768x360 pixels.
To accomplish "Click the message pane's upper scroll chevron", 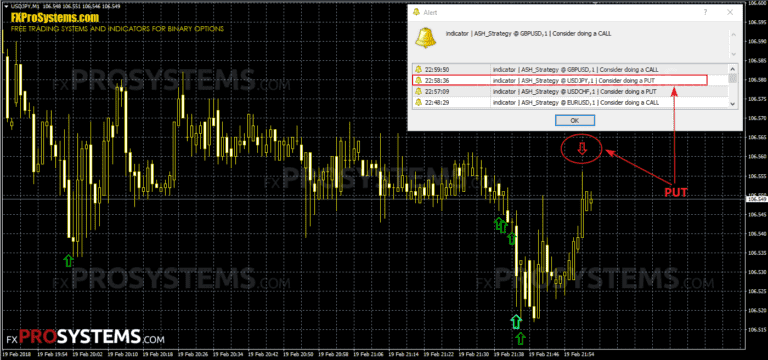I will (x=733, y=35).
